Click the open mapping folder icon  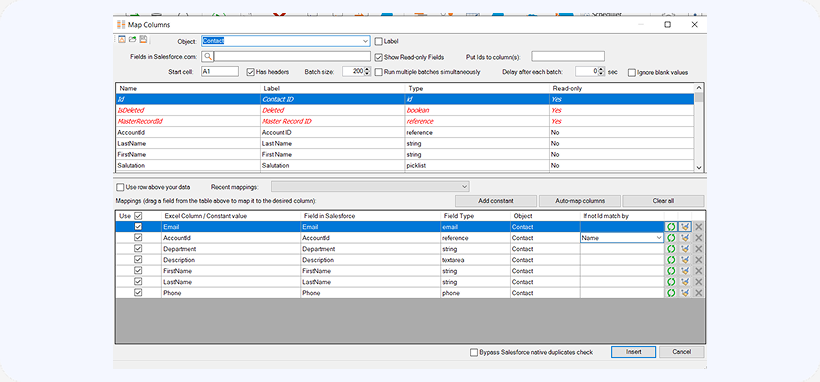(x=132, y=39)
